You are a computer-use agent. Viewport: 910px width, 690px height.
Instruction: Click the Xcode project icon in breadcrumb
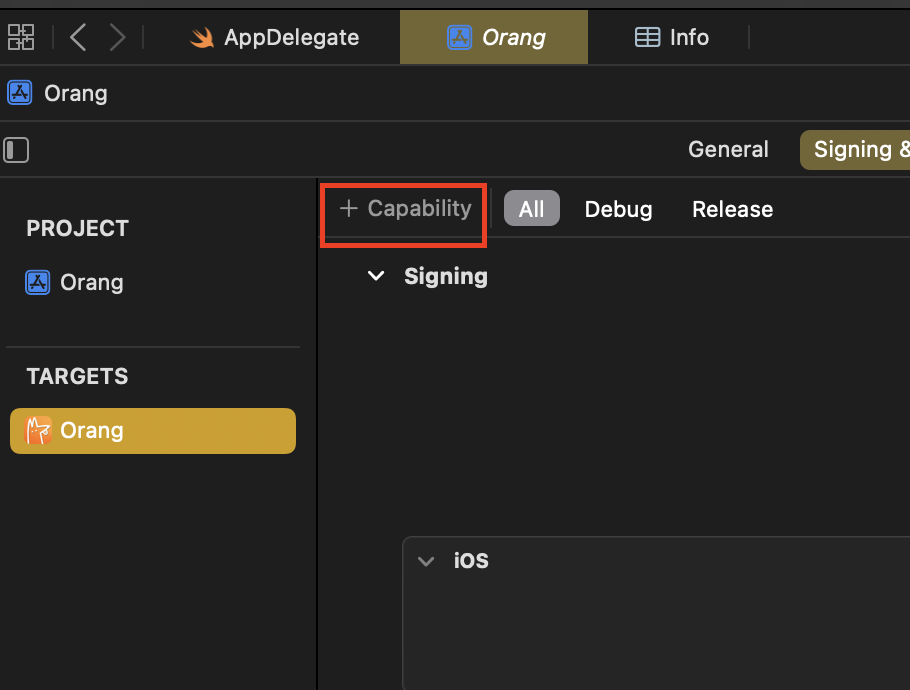tap(20, 93)
